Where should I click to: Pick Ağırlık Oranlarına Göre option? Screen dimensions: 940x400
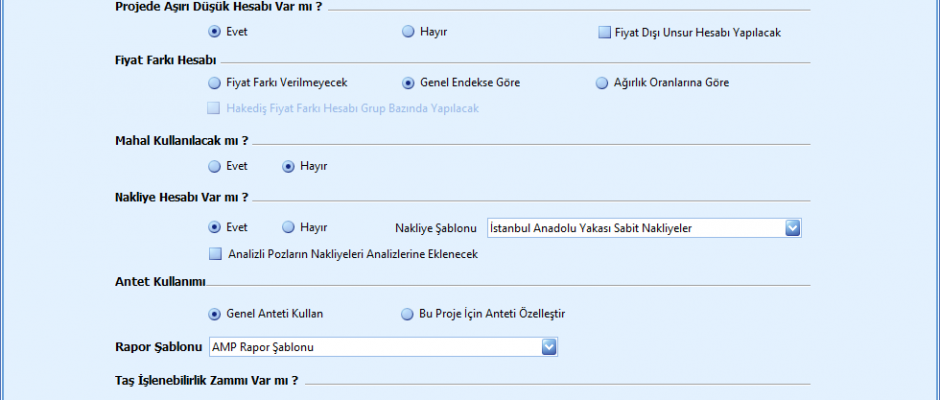(x=602, y=83)
